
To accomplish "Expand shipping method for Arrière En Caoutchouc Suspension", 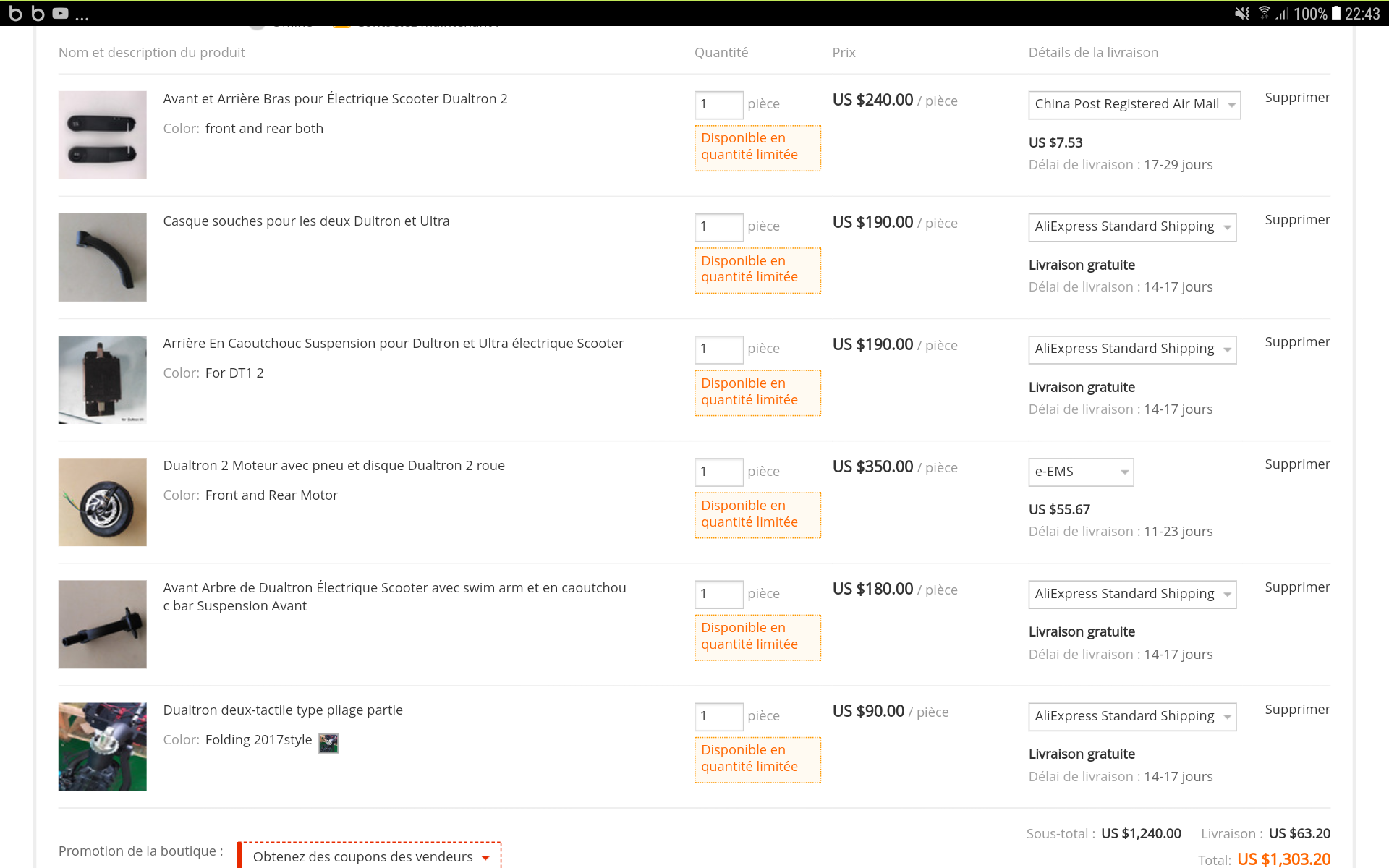I will coord(1132,349).
